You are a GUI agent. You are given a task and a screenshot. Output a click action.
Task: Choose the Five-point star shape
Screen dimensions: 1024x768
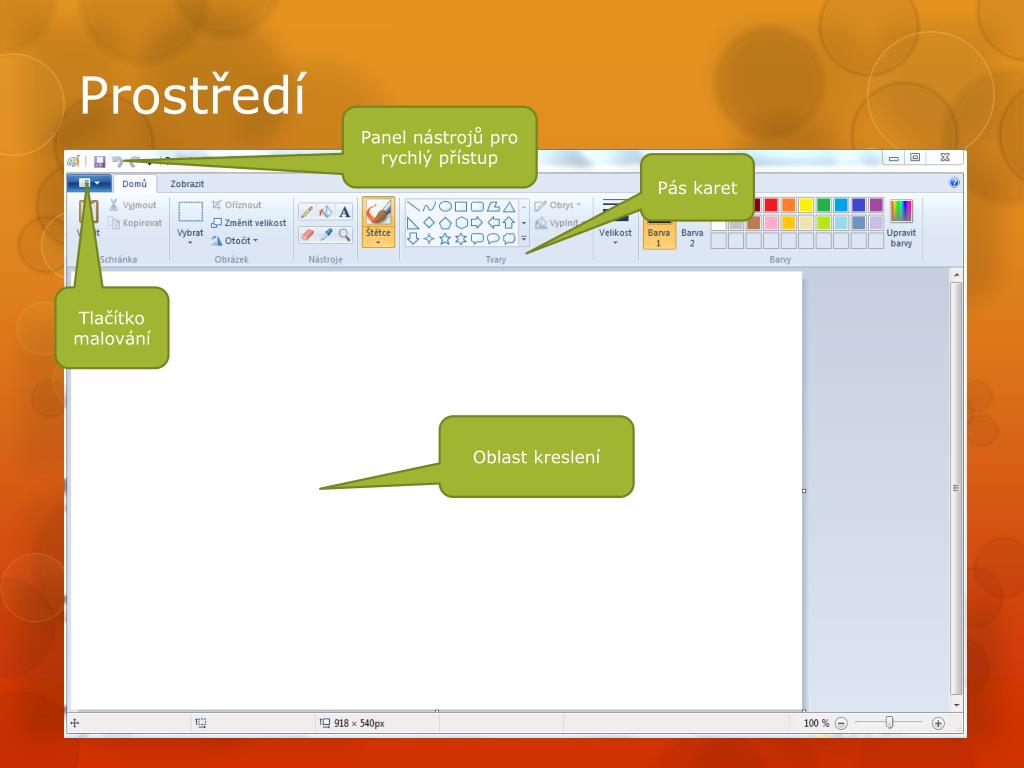445,239
